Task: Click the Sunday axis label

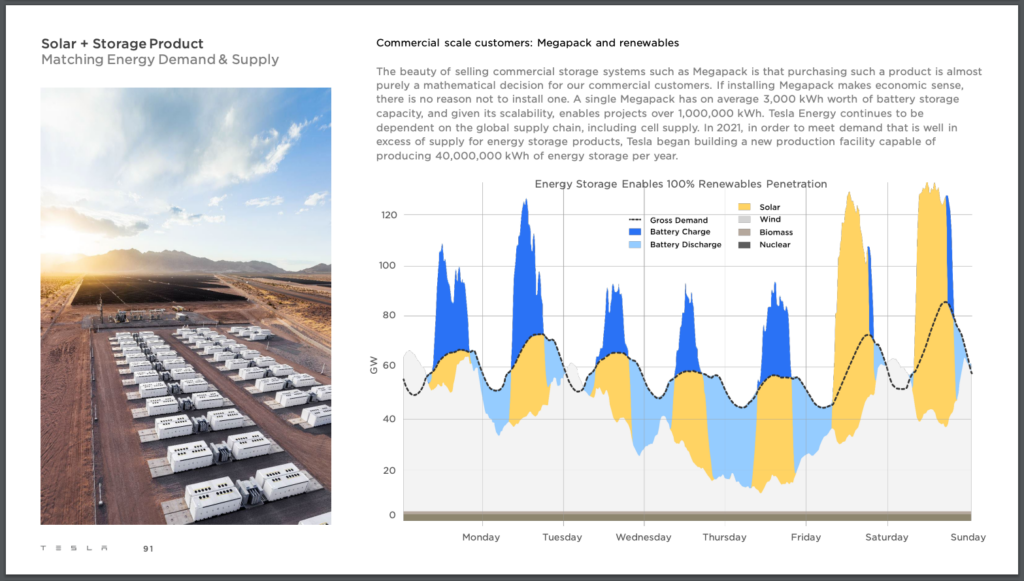Action: (x=968, y=537)
